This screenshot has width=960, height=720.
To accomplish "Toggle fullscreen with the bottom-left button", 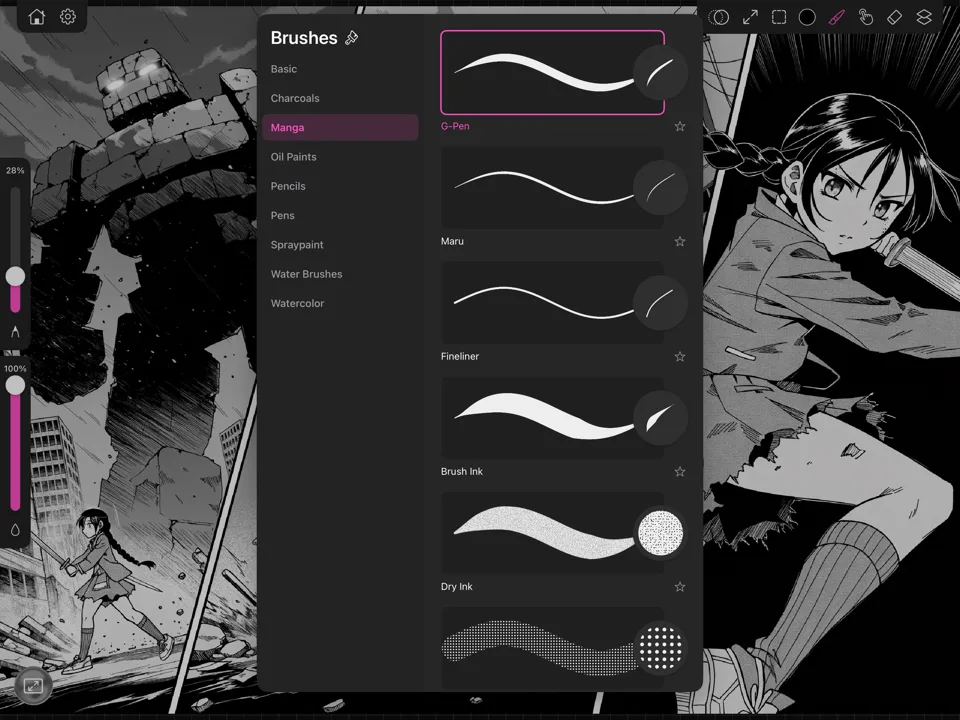I will pyautogui.click(x=33, y=686).
